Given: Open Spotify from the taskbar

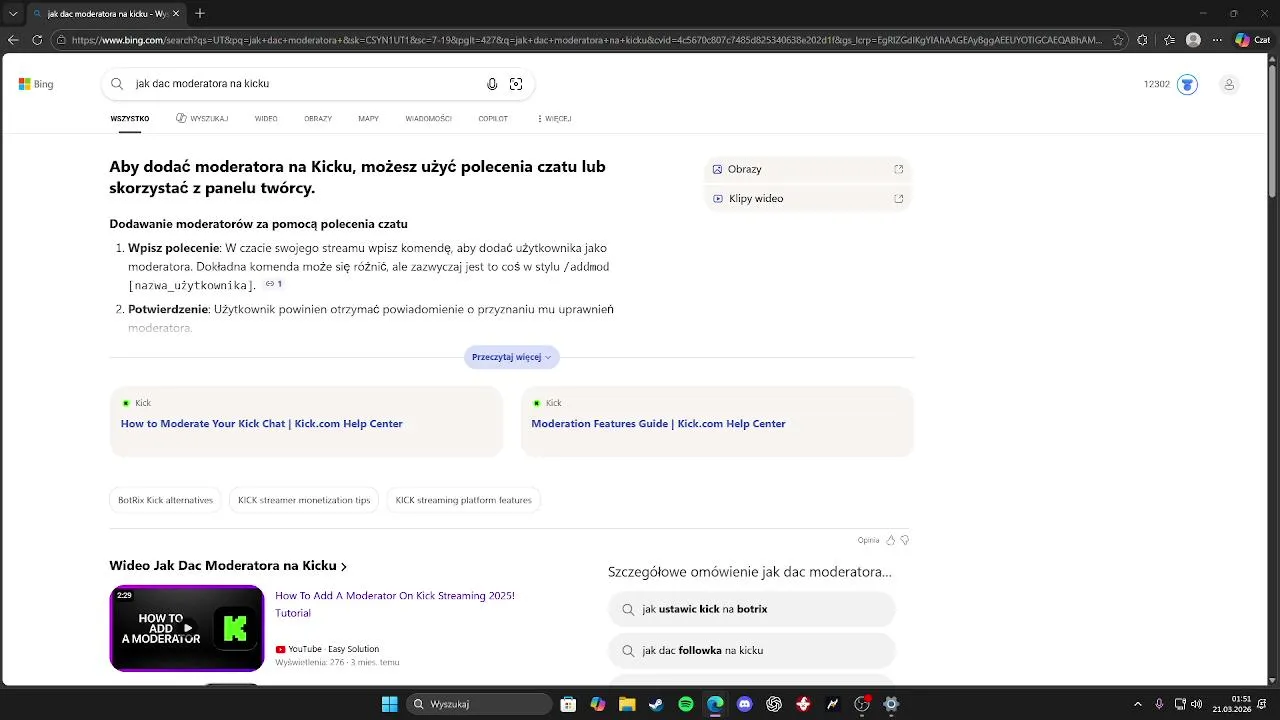Looking at the screenshot, I should tap(685, 704).
